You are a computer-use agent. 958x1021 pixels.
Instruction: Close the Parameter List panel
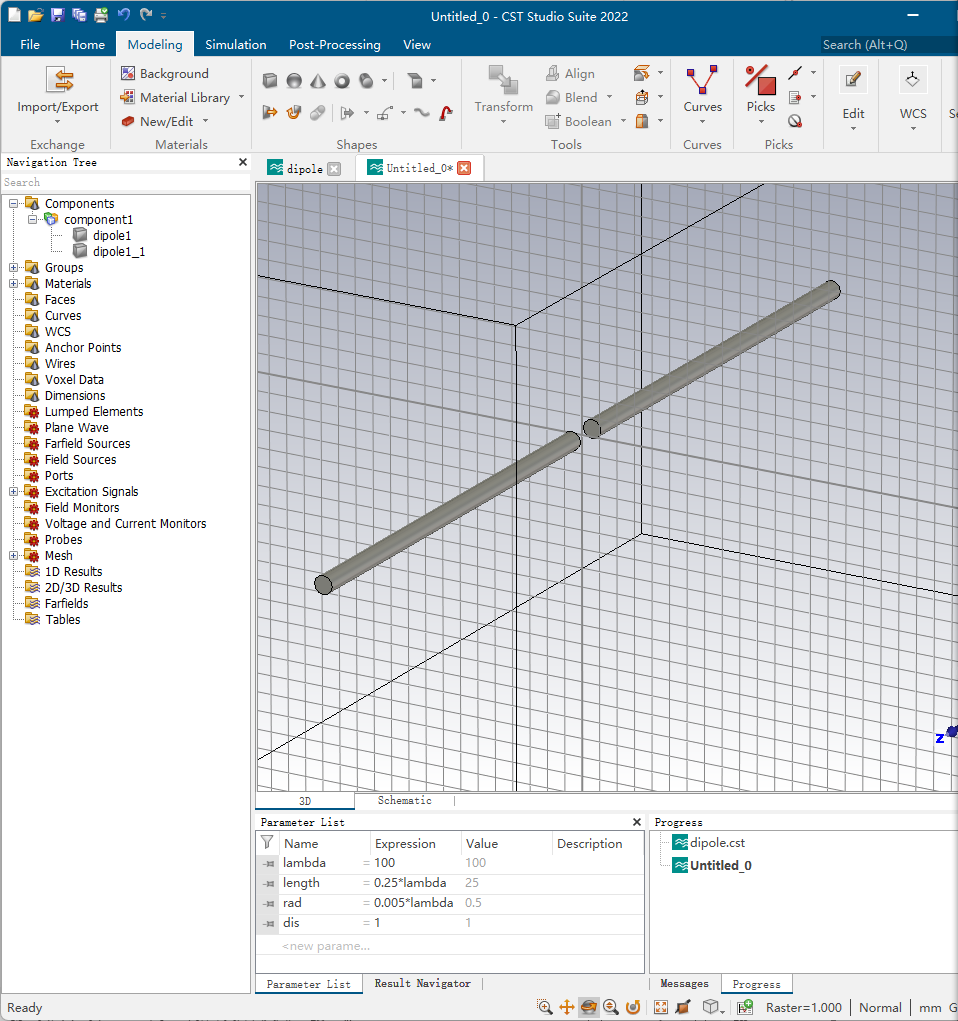637,822
